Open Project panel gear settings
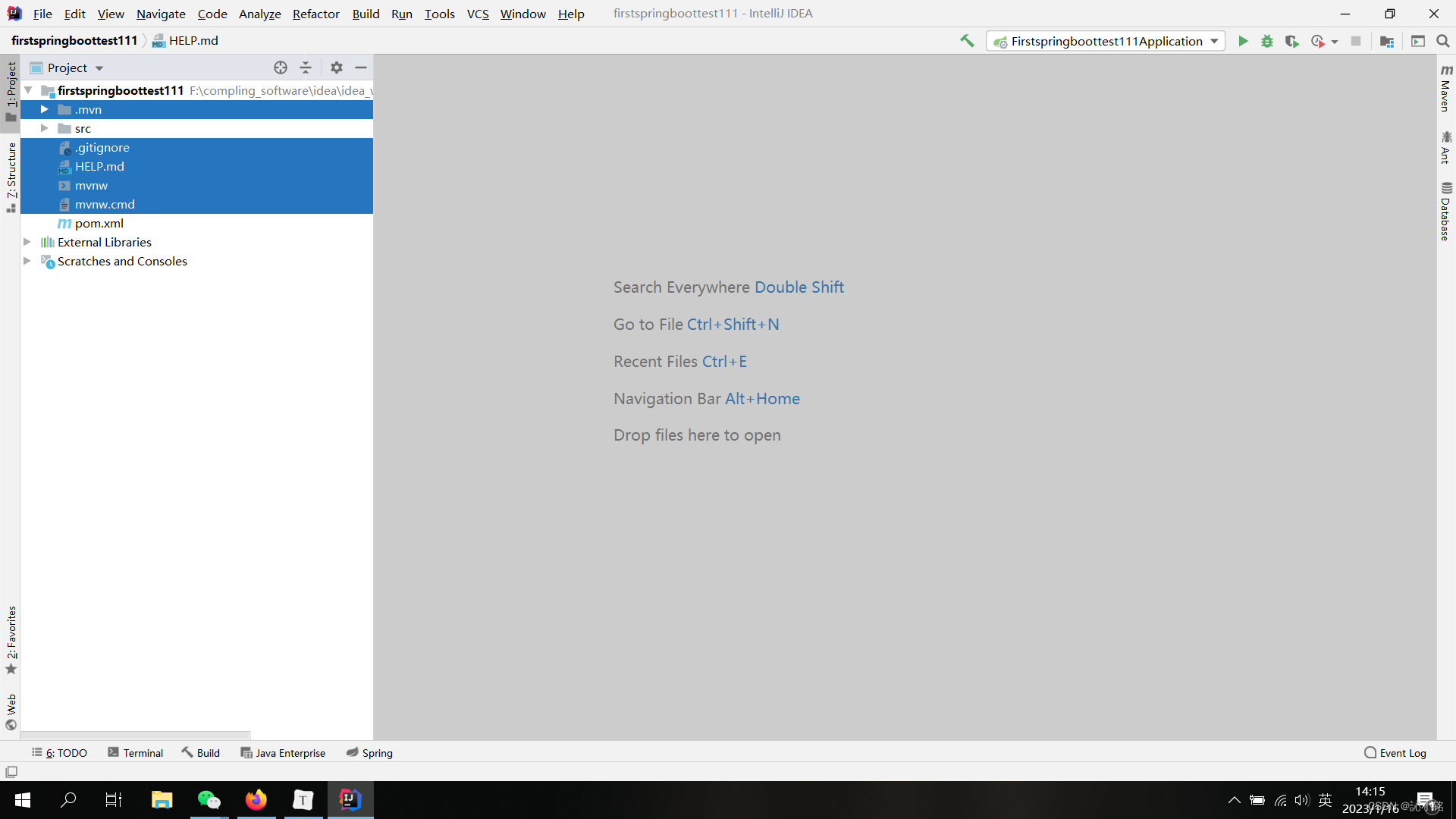This screenshot has width=1456, height=819. pos(337,67)
